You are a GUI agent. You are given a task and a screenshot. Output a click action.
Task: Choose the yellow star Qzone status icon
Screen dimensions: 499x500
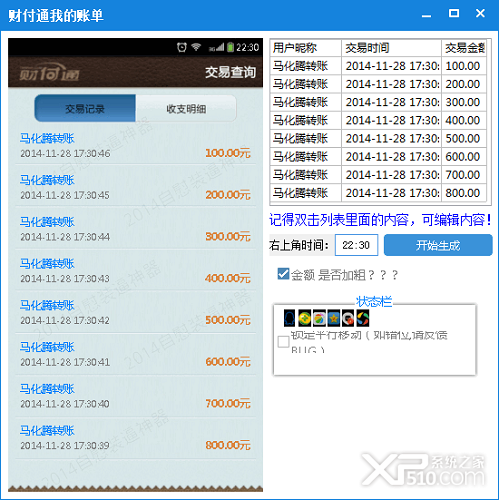tap(334, 318)
